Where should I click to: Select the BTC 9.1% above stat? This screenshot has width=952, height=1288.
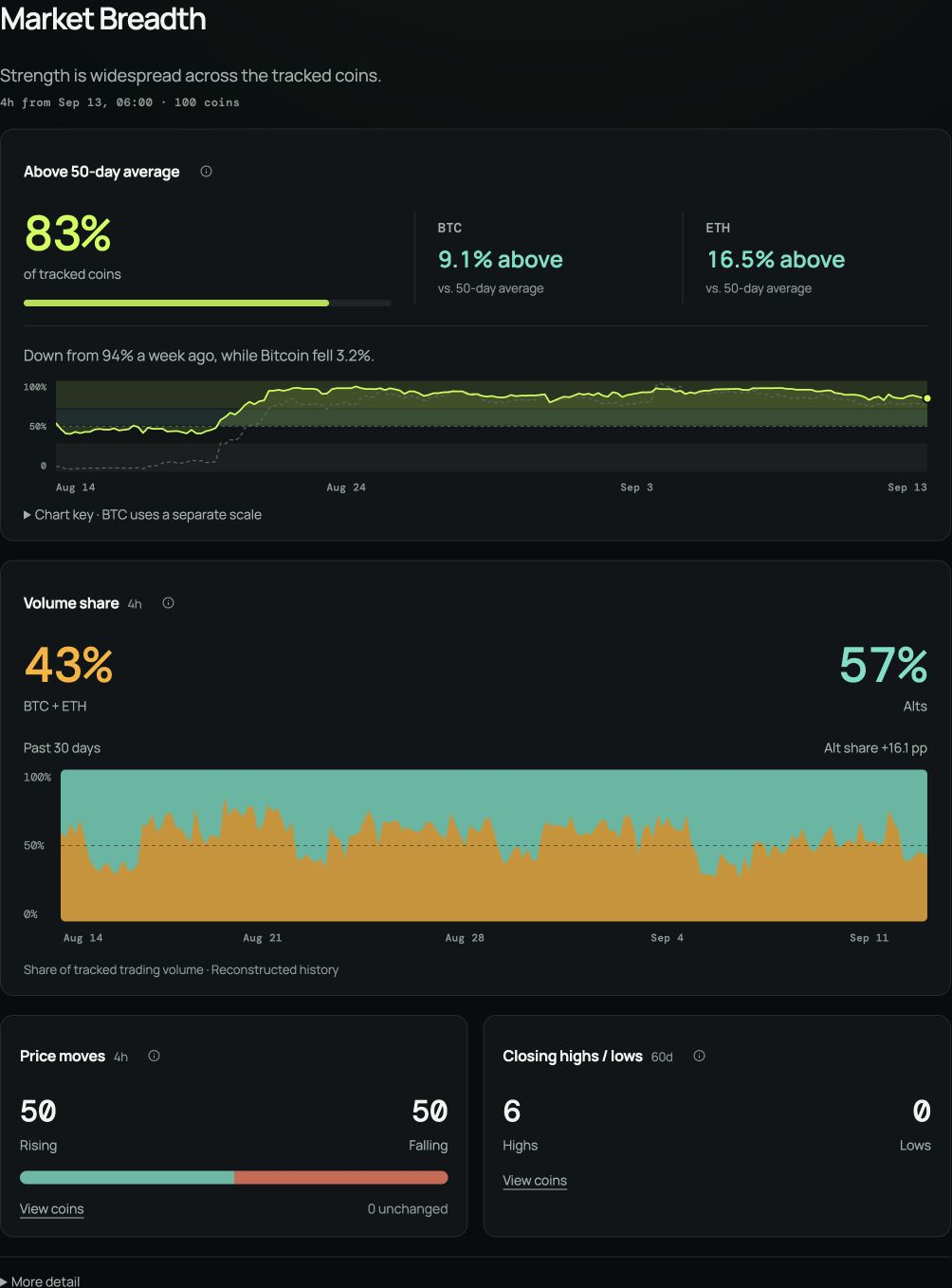(501, 260)
